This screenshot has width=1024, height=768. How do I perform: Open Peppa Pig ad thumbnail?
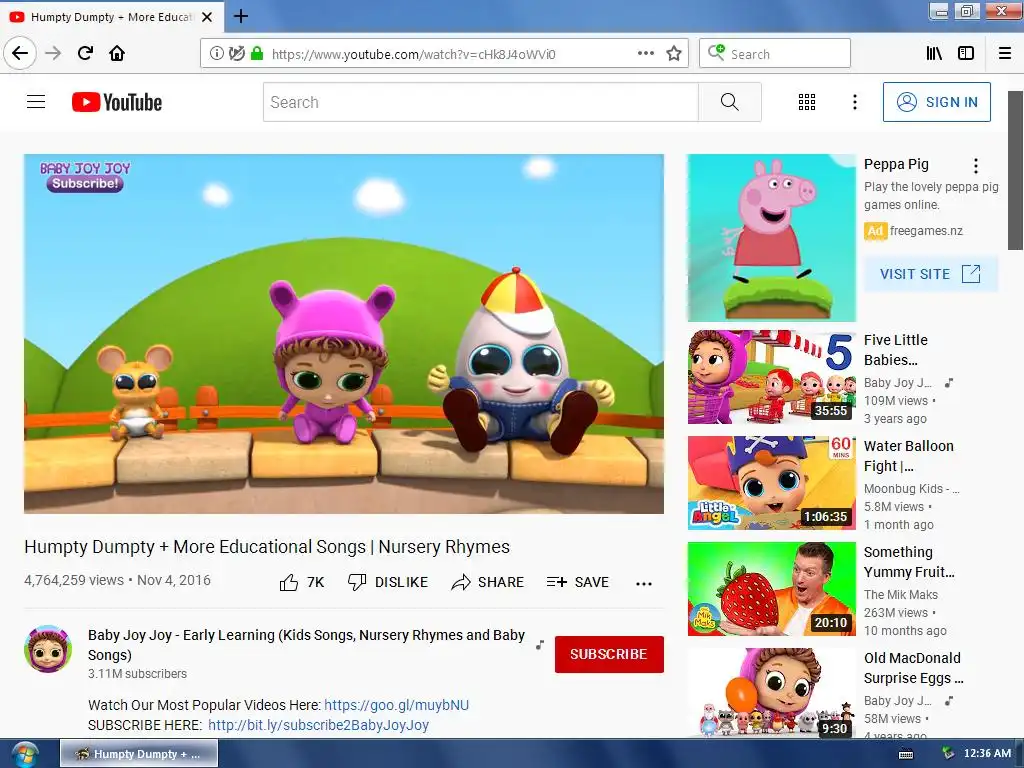(x=771, y=238)
